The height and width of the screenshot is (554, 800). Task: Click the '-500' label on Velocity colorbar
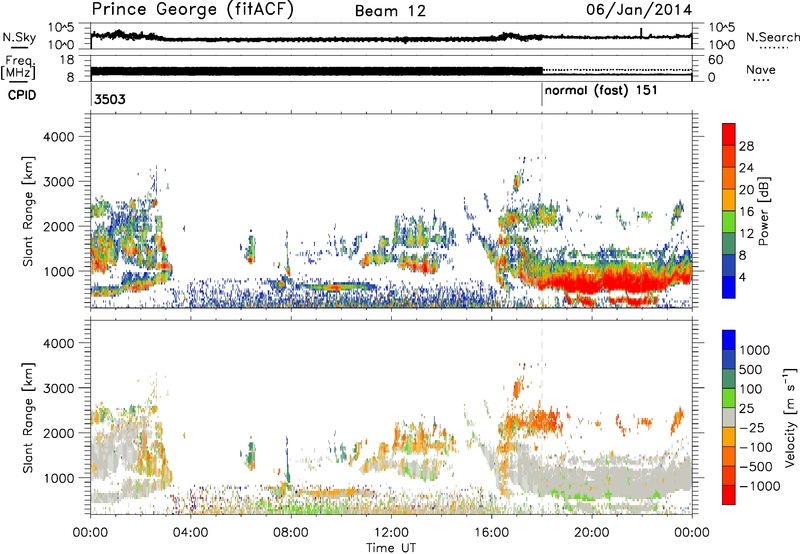click(756, 466)
